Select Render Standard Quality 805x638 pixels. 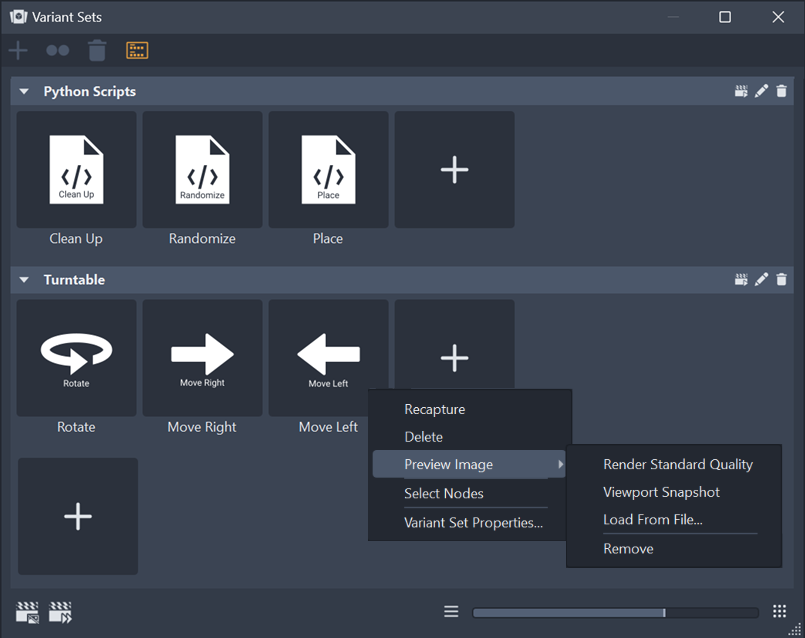coord(678,465)
